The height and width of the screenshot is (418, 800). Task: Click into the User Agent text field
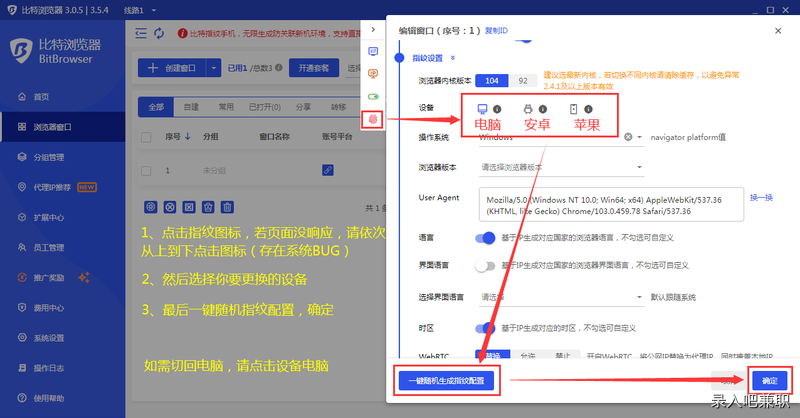tap(611, 205)
